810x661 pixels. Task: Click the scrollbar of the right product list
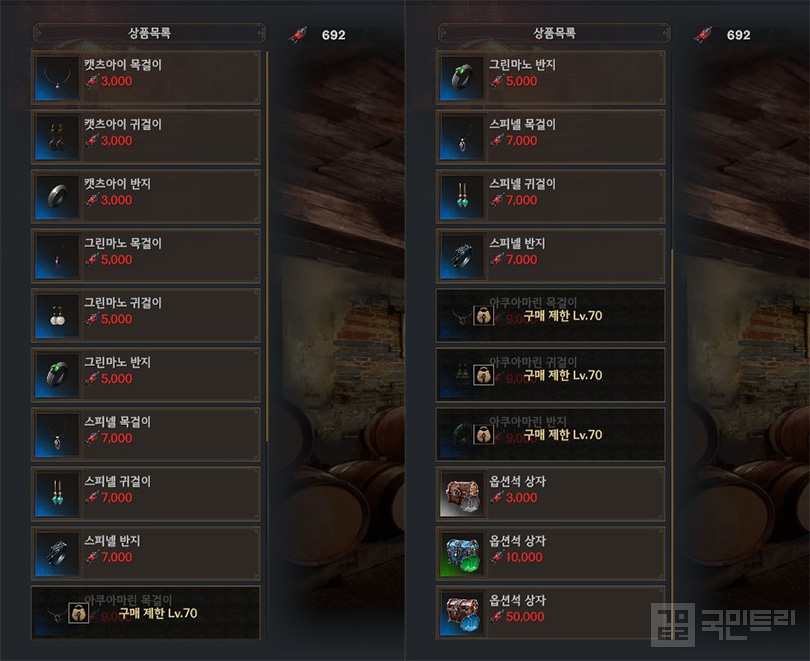(672, 444)
